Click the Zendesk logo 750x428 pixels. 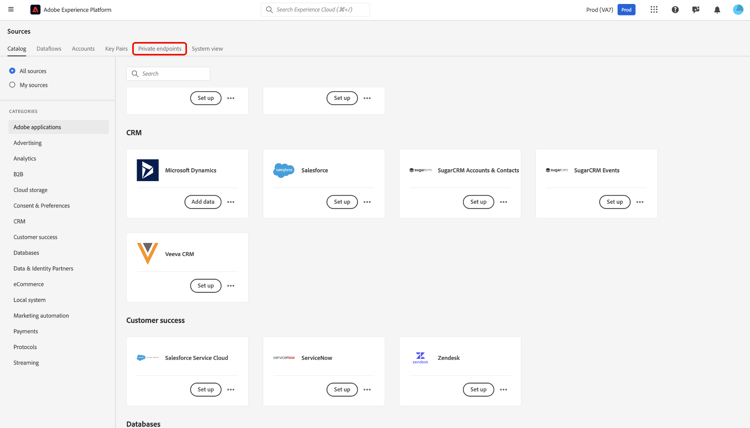[420, 358]
